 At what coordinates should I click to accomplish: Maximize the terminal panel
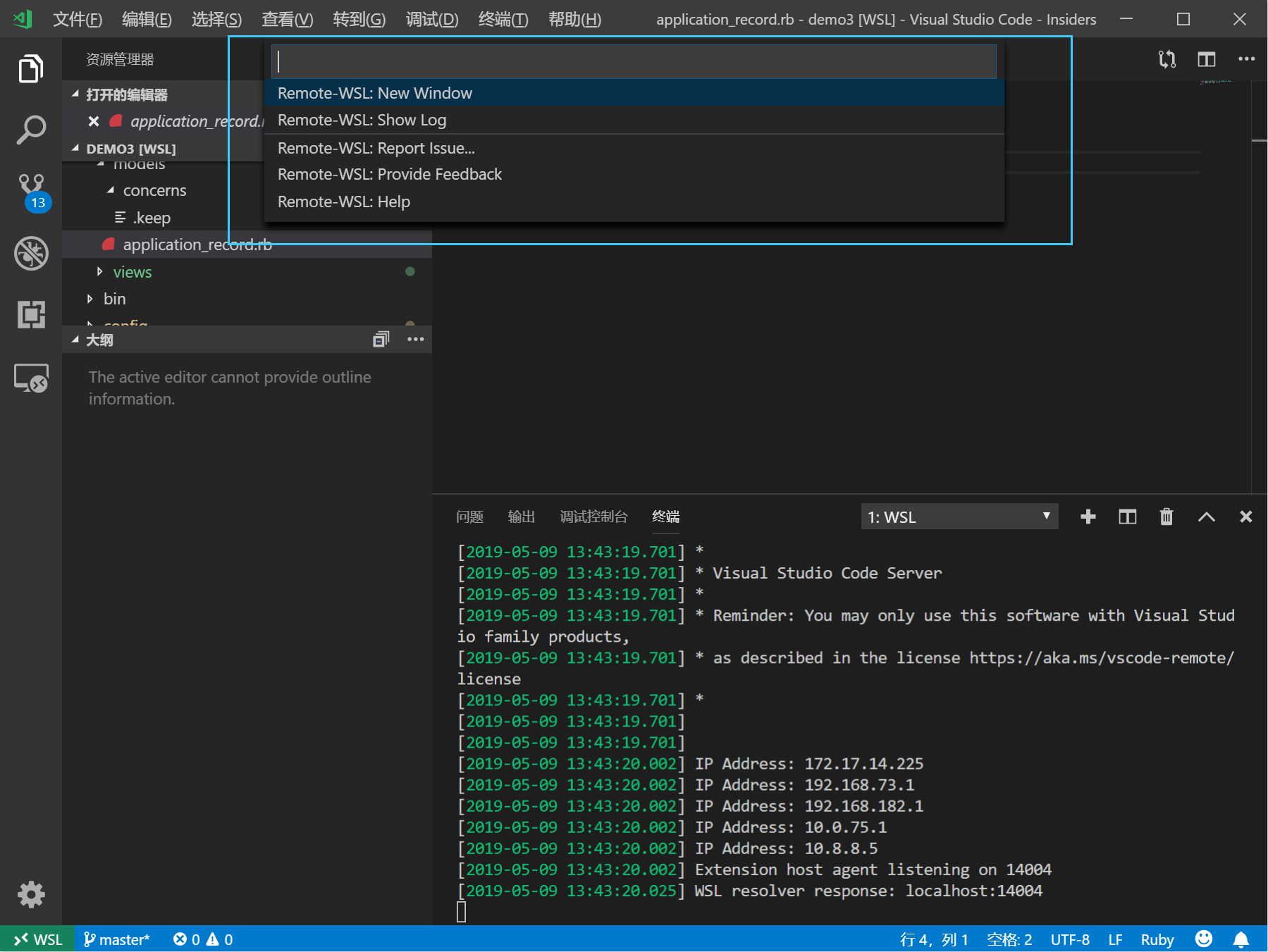point(1206,517)
